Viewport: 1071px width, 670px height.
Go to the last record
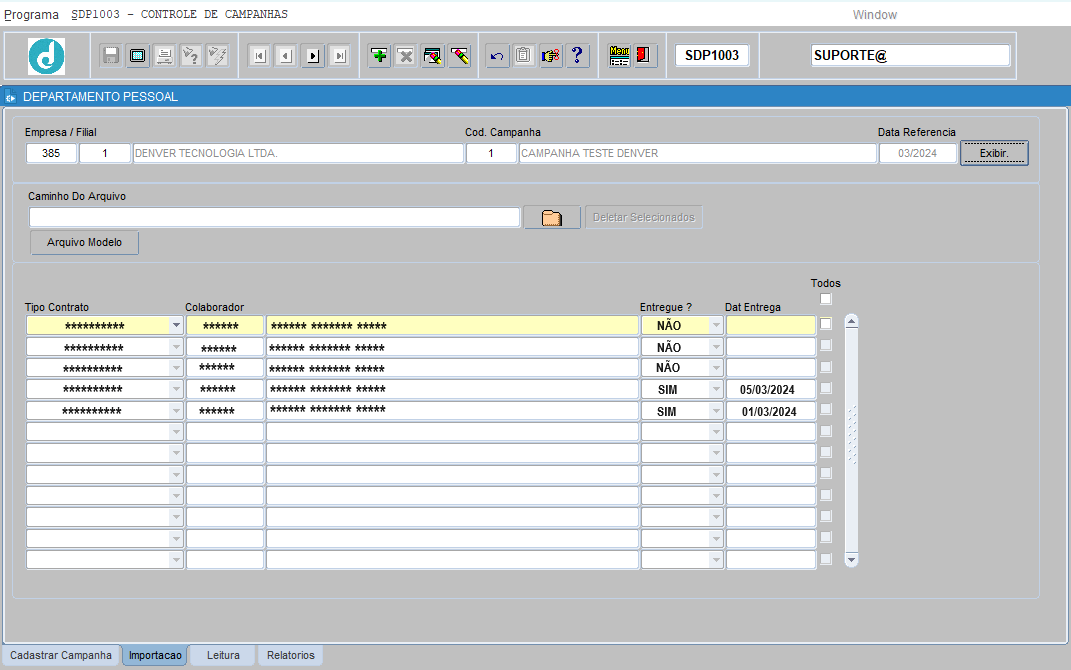point(339,56)
